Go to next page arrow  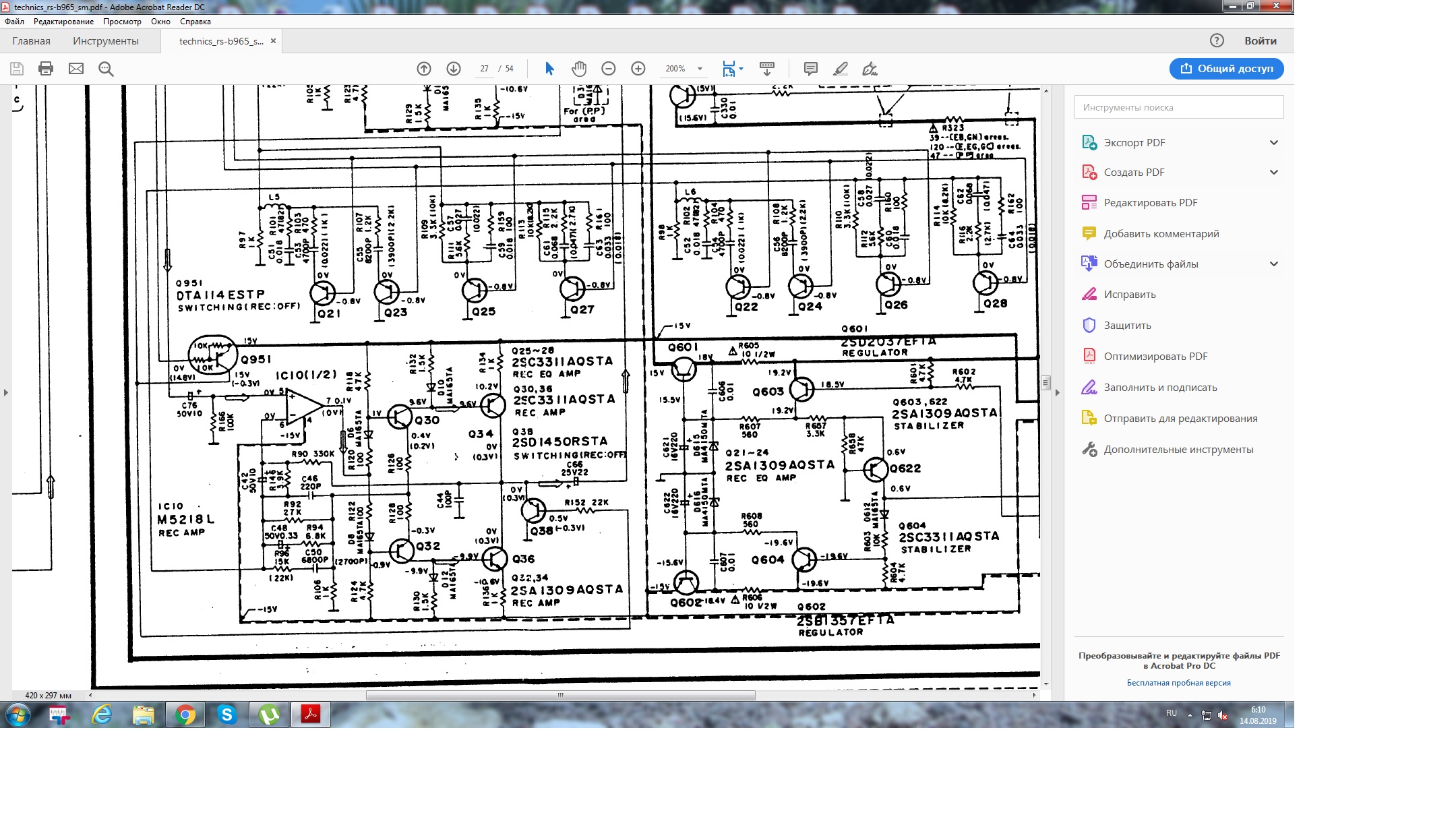tap(454, 69)
